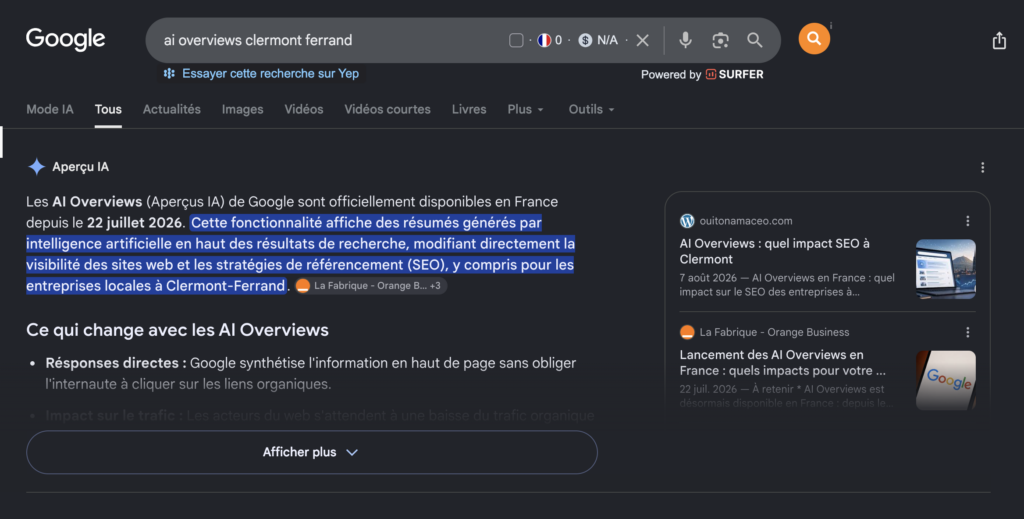Click the Aperçu IA label text
Viewport: 1024px width, 519px height.
pos(80,167)
